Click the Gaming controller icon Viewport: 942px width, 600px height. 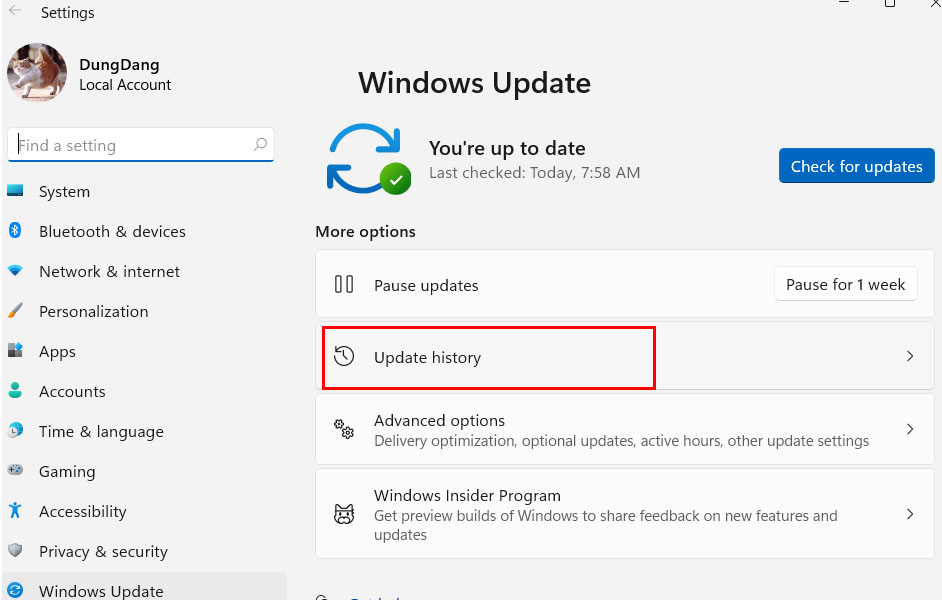[x=15, y=470]
